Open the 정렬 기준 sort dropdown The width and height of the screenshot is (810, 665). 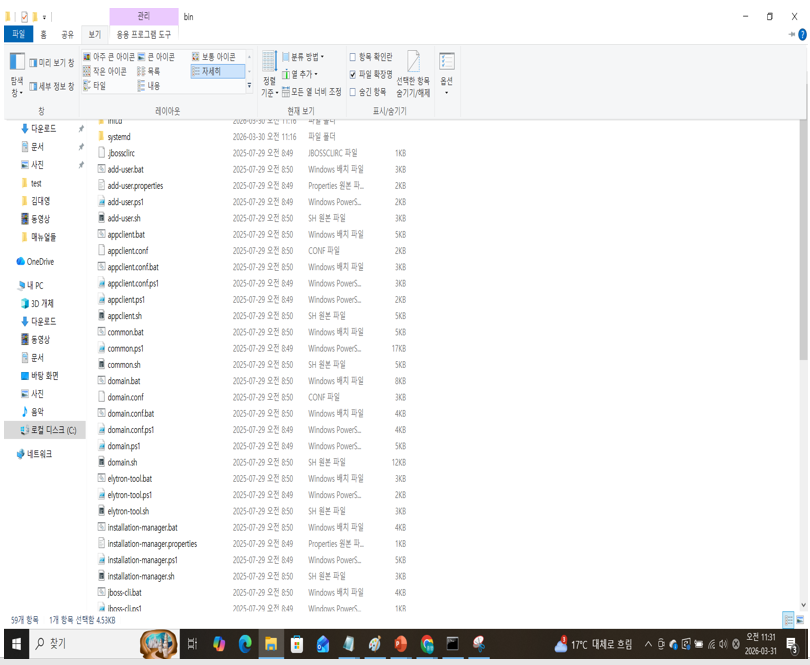[x=269, y=74]
